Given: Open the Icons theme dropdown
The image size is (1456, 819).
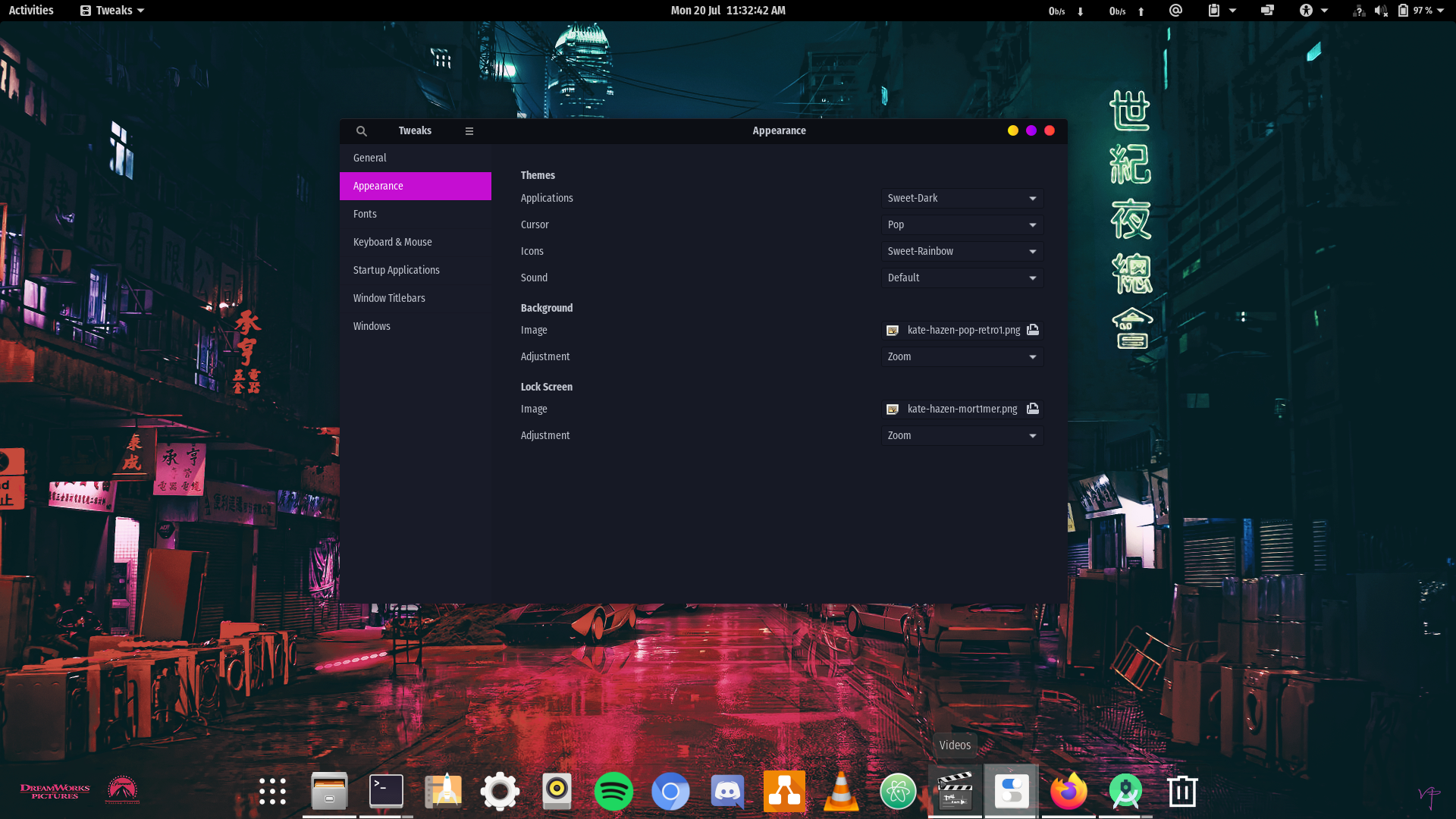Looking at the screenshot, I should pyautogui.click(x=962, y=252).
